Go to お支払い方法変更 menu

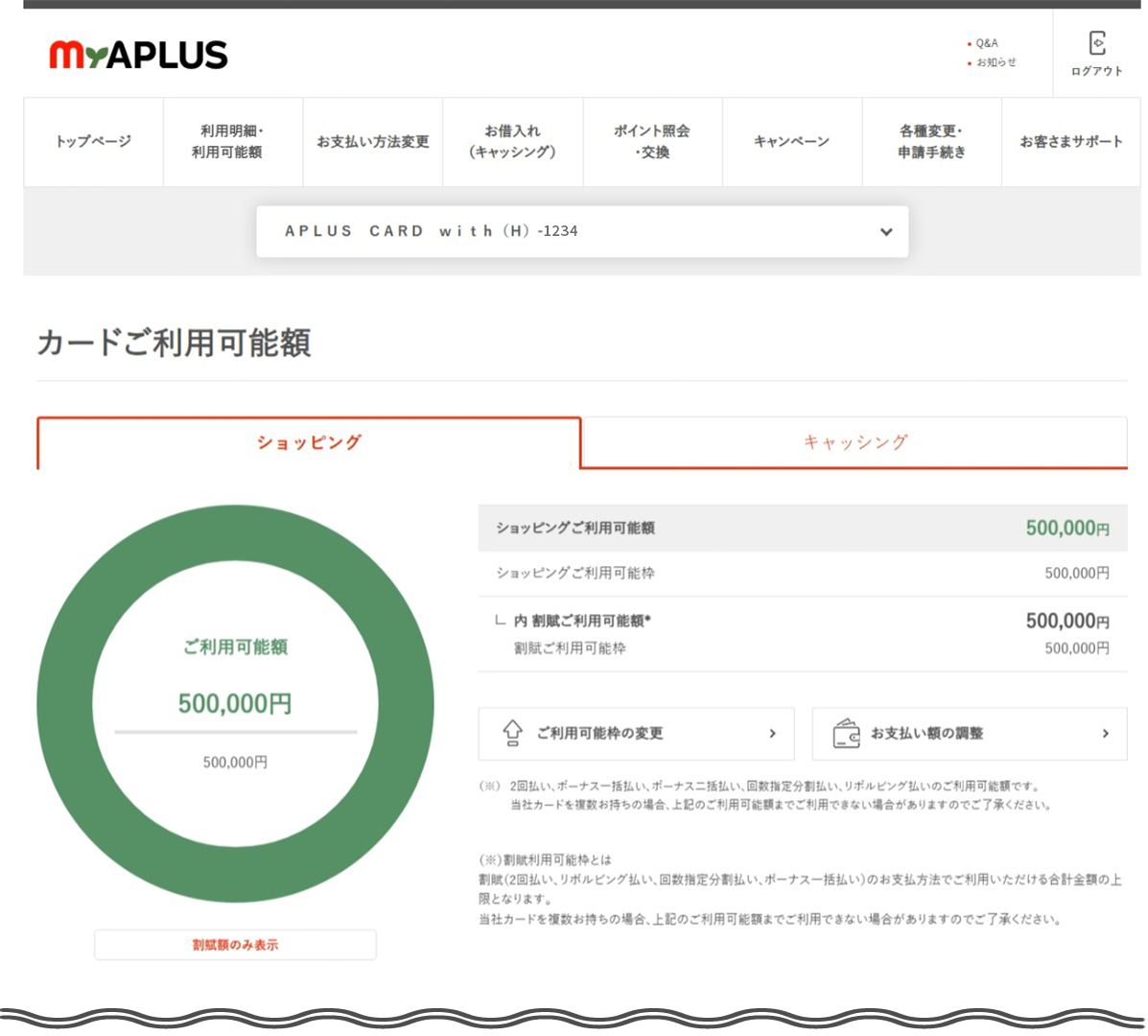372,142
